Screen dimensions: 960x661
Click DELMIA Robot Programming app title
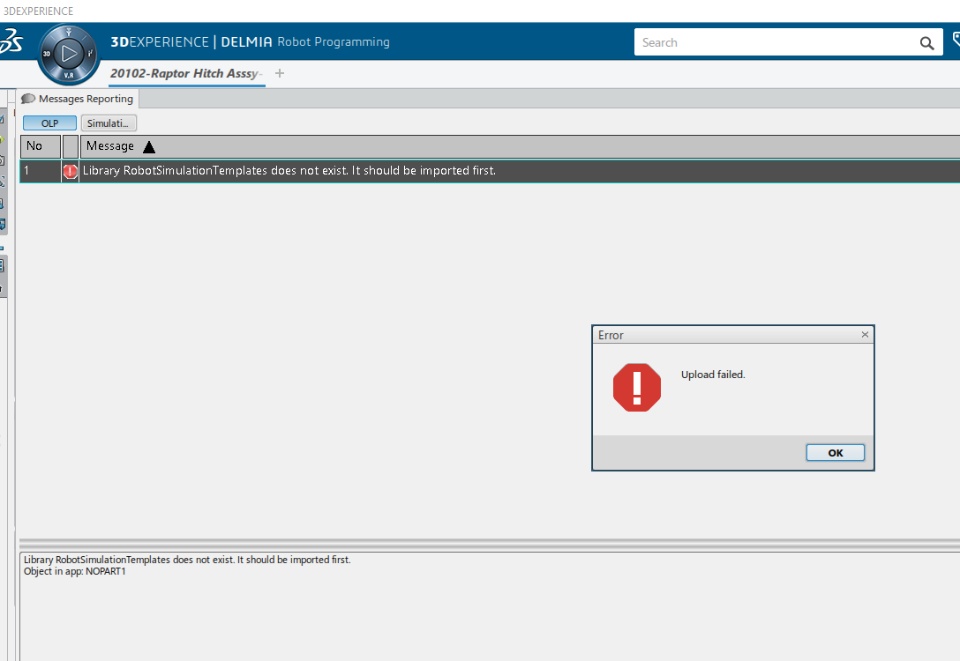tap(305, 42)
